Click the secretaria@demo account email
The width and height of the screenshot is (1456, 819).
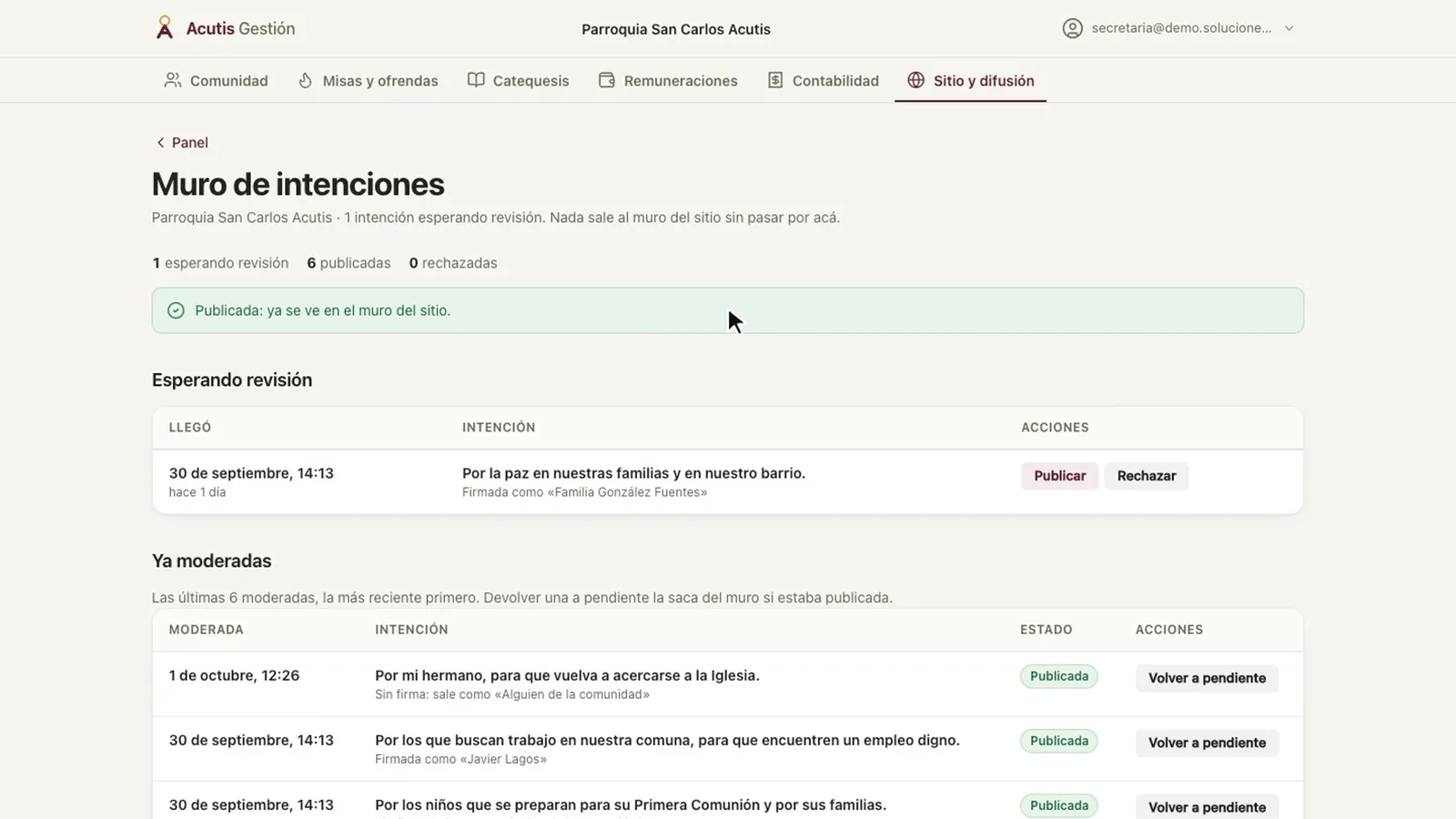[x=1181, y=28]
